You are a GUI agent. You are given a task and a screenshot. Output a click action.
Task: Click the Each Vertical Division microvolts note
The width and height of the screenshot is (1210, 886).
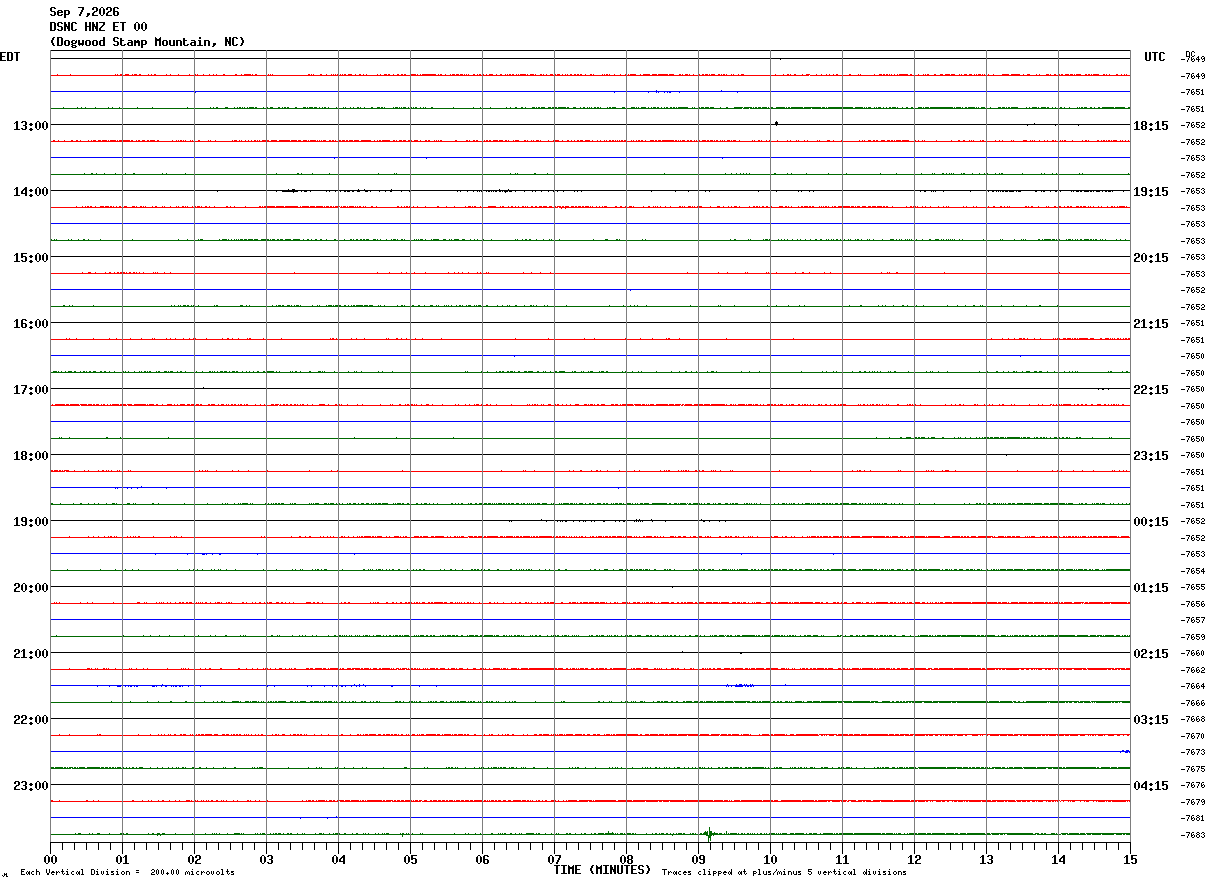128,873
